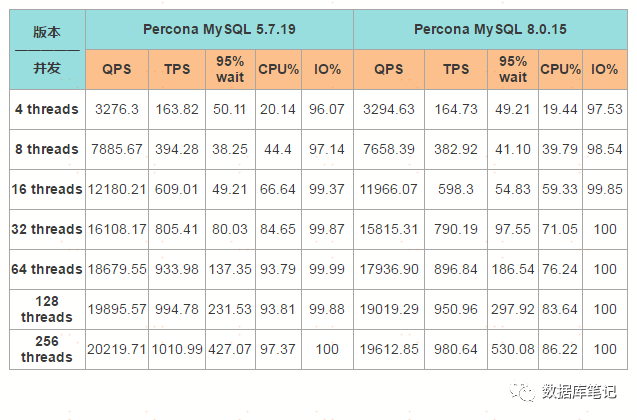Select the 256 threads row label
The width and height of the screenshot is (637, 420).
(x=47, y=349)
